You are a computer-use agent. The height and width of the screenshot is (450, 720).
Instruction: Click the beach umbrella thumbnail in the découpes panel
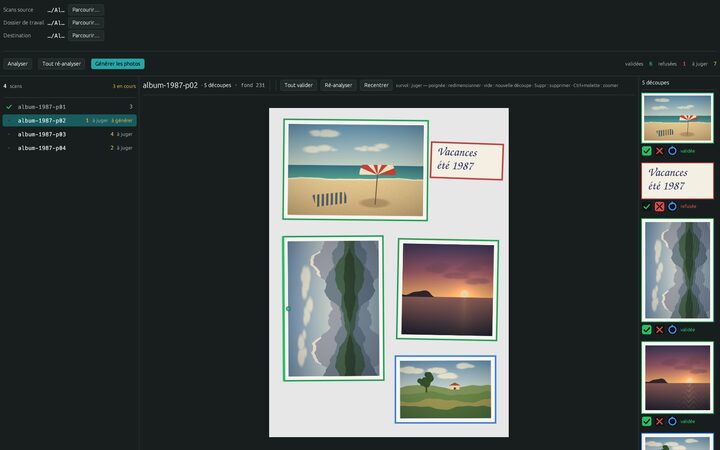tap(677, 118)
